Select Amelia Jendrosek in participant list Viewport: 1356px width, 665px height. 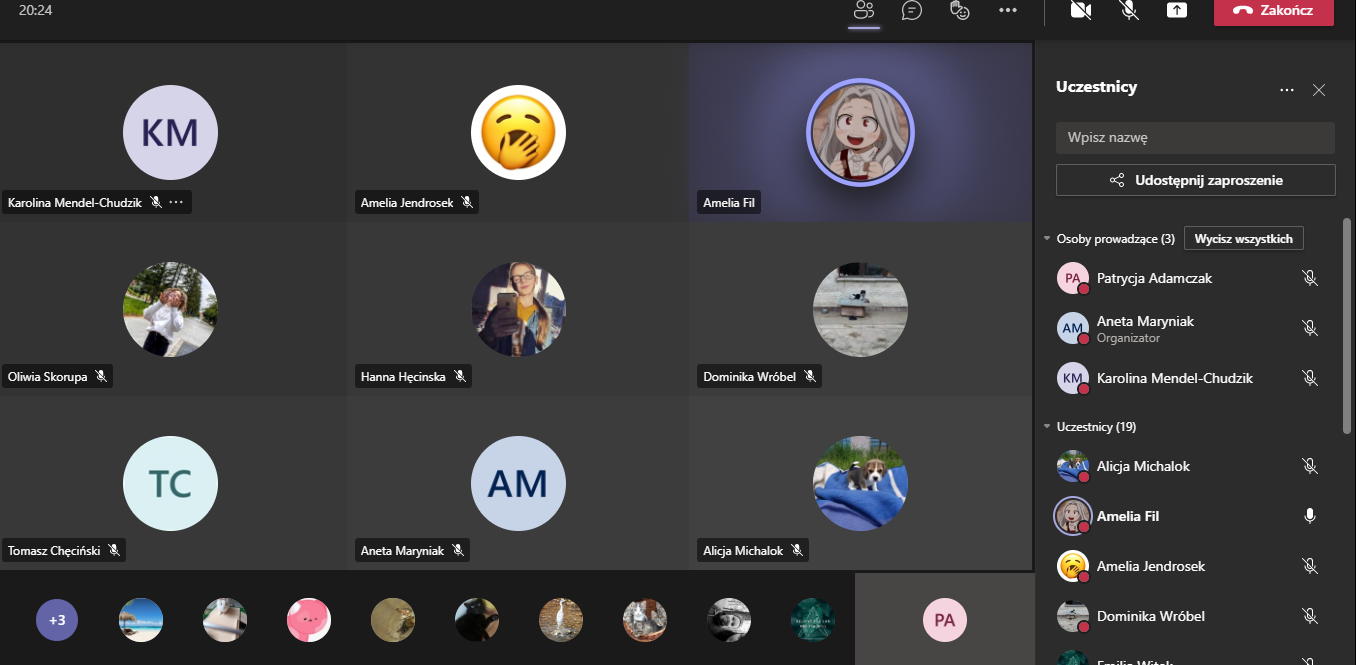[x=1190, y=566]
